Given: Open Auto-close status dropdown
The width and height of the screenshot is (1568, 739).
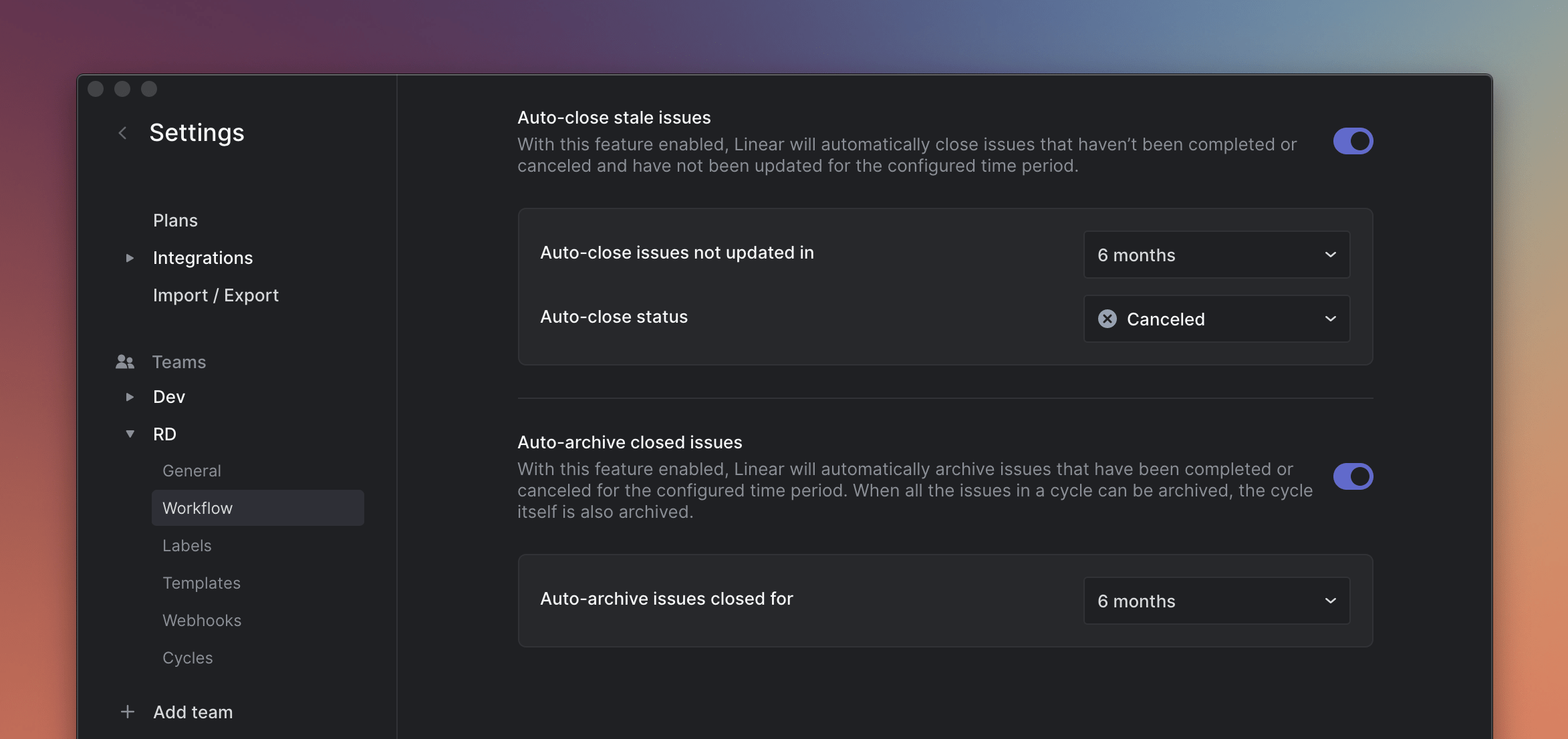Looking at the screenshot, I should coord(1216,318).
